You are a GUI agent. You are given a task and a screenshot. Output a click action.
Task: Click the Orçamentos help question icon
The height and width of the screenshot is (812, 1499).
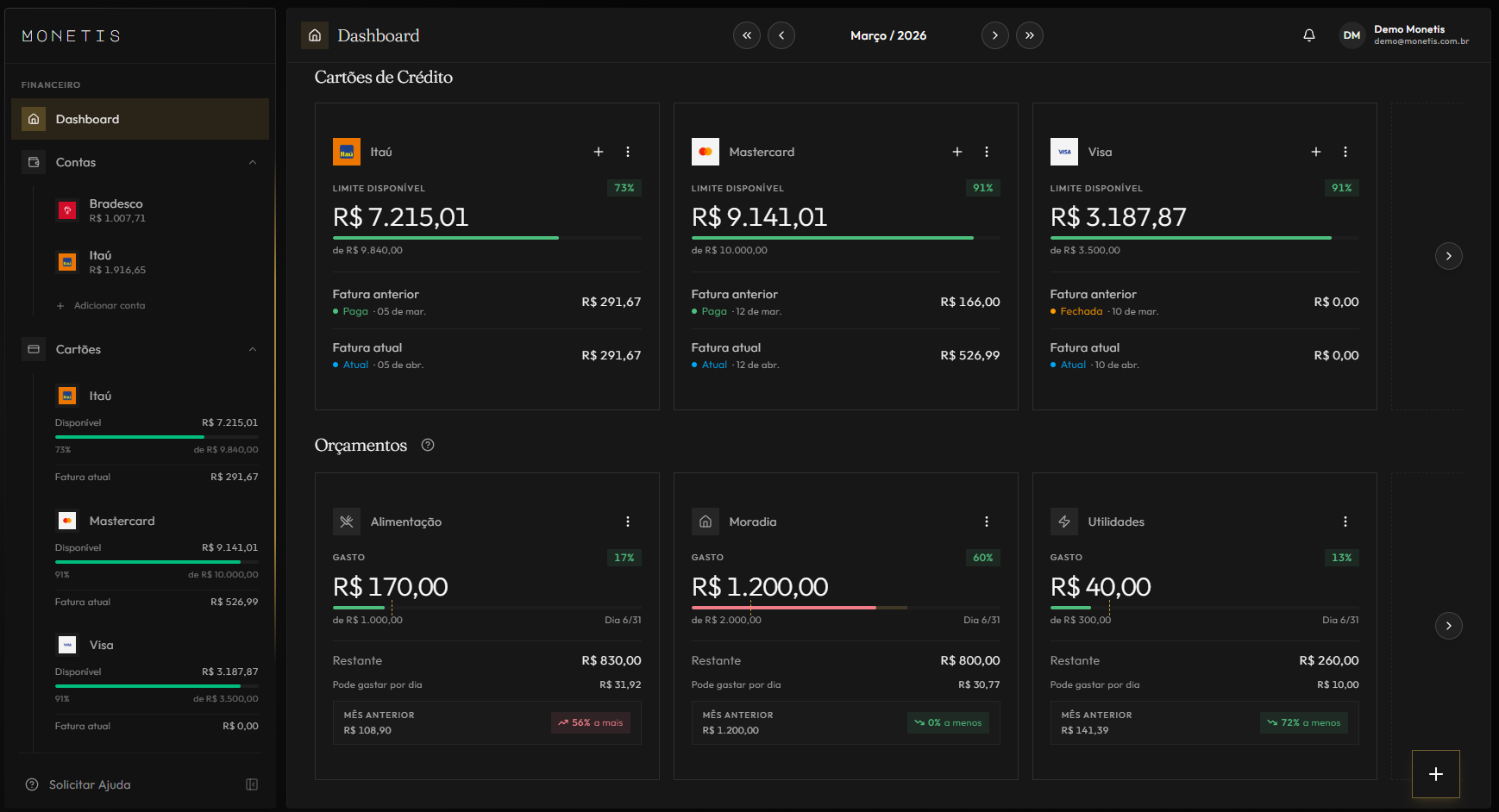click(x=427, y=445)
